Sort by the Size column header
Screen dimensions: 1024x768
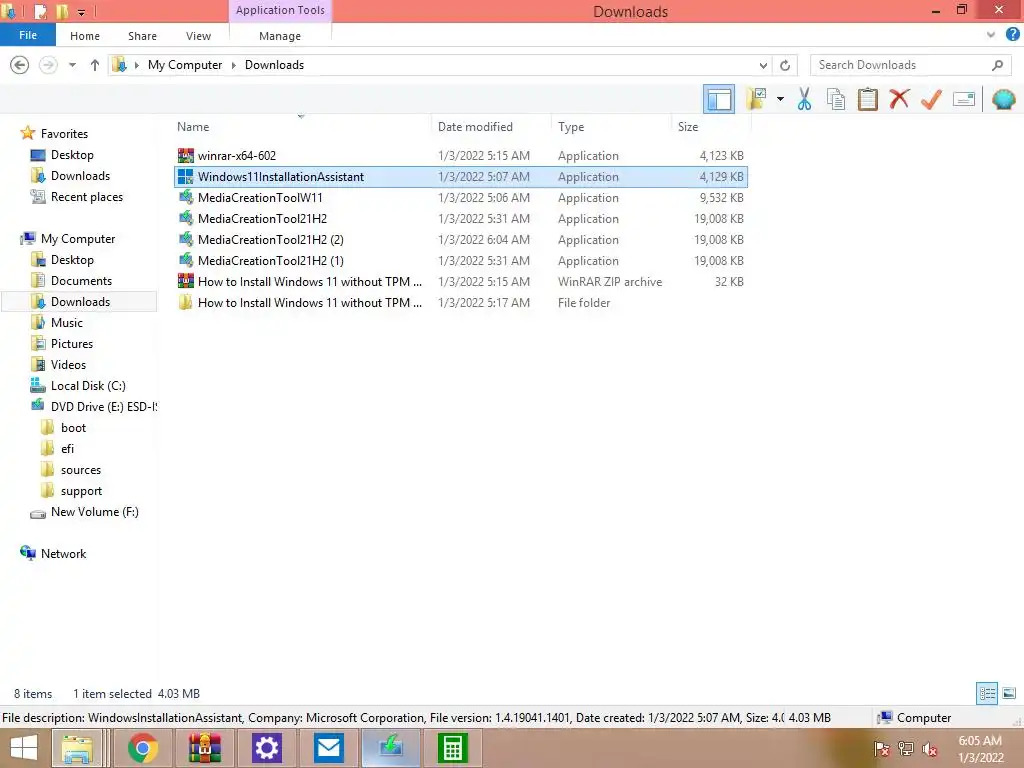point(688,127)
